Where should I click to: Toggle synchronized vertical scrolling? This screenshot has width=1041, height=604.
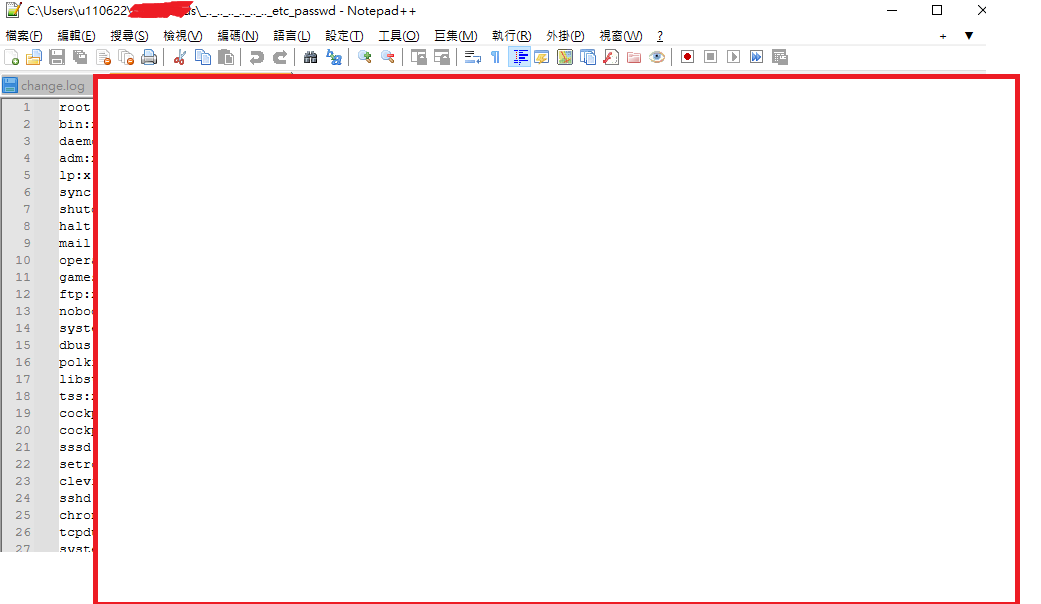[x=418, y=57]
